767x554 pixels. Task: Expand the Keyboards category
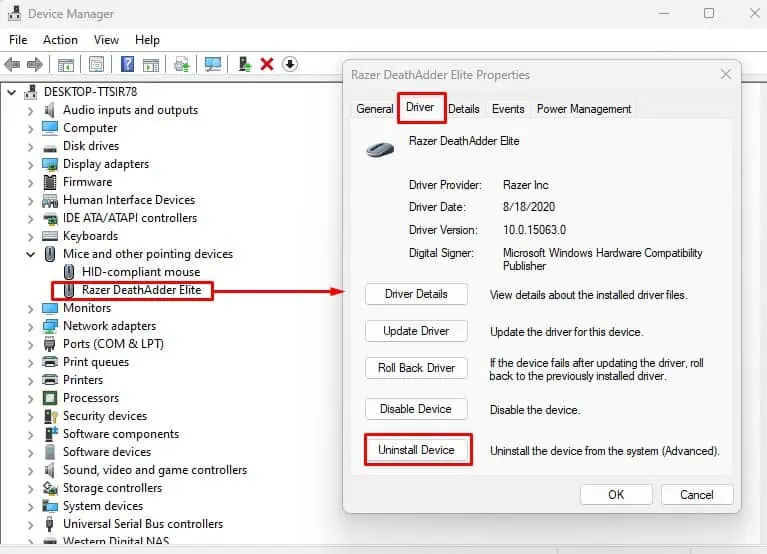(31, 236)
